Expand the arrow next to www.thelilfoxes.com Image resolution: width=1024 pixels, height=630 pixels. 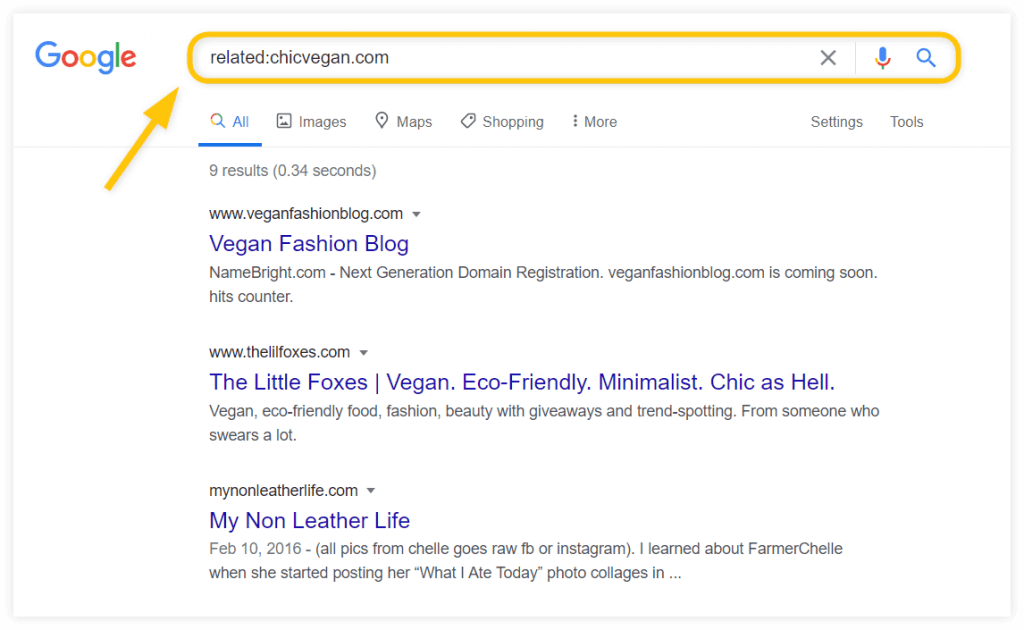click(365, 352)
